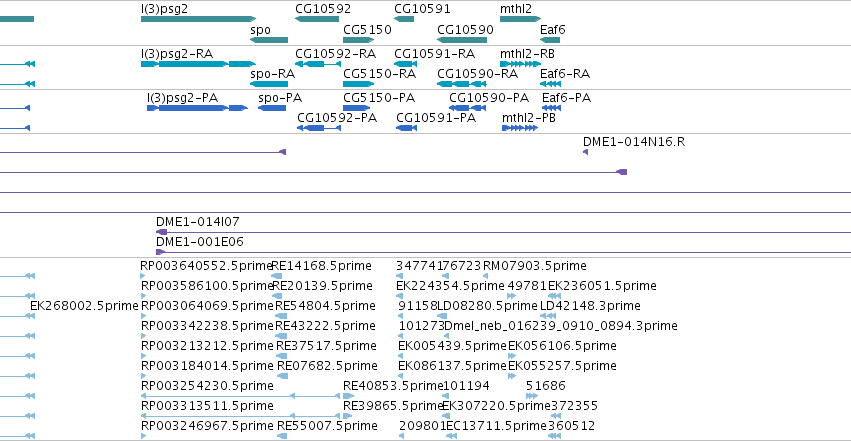851x441 pixels.
Task: Select the CG10590-RA transcript label
Action: tap(478, 74)
